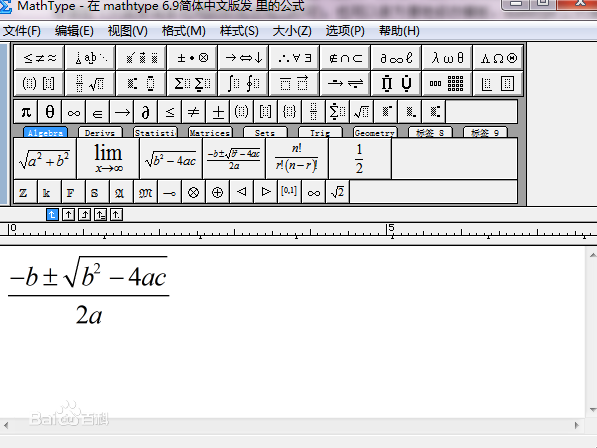
Task: Switch to the Matrices tab
Action: [x=210, y=132]
